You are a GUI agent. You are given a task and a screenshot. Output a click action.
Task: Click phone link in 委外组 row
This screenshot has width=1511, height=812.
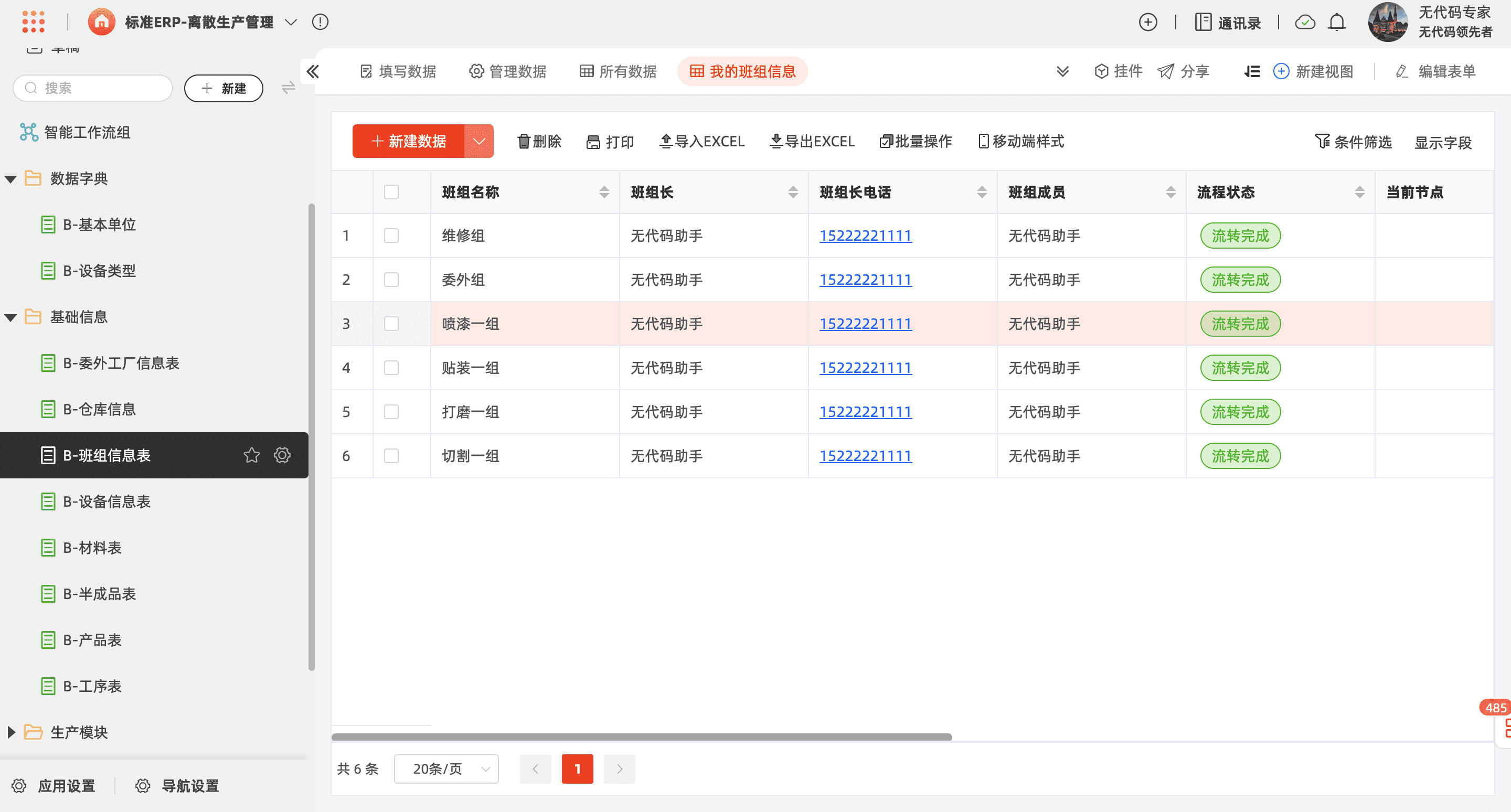tap(865, 280)
